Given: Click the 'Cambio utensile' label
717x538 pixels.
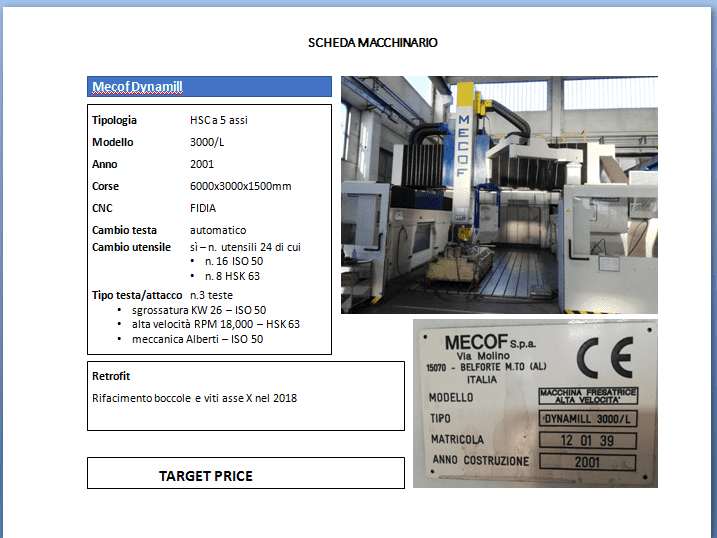Looking at the screenshot, I should tap(131, 247).
